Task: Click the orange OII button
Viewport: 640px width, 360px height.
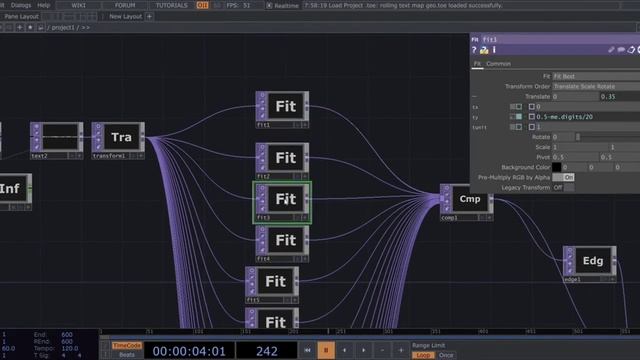Action: click(202, 5)
